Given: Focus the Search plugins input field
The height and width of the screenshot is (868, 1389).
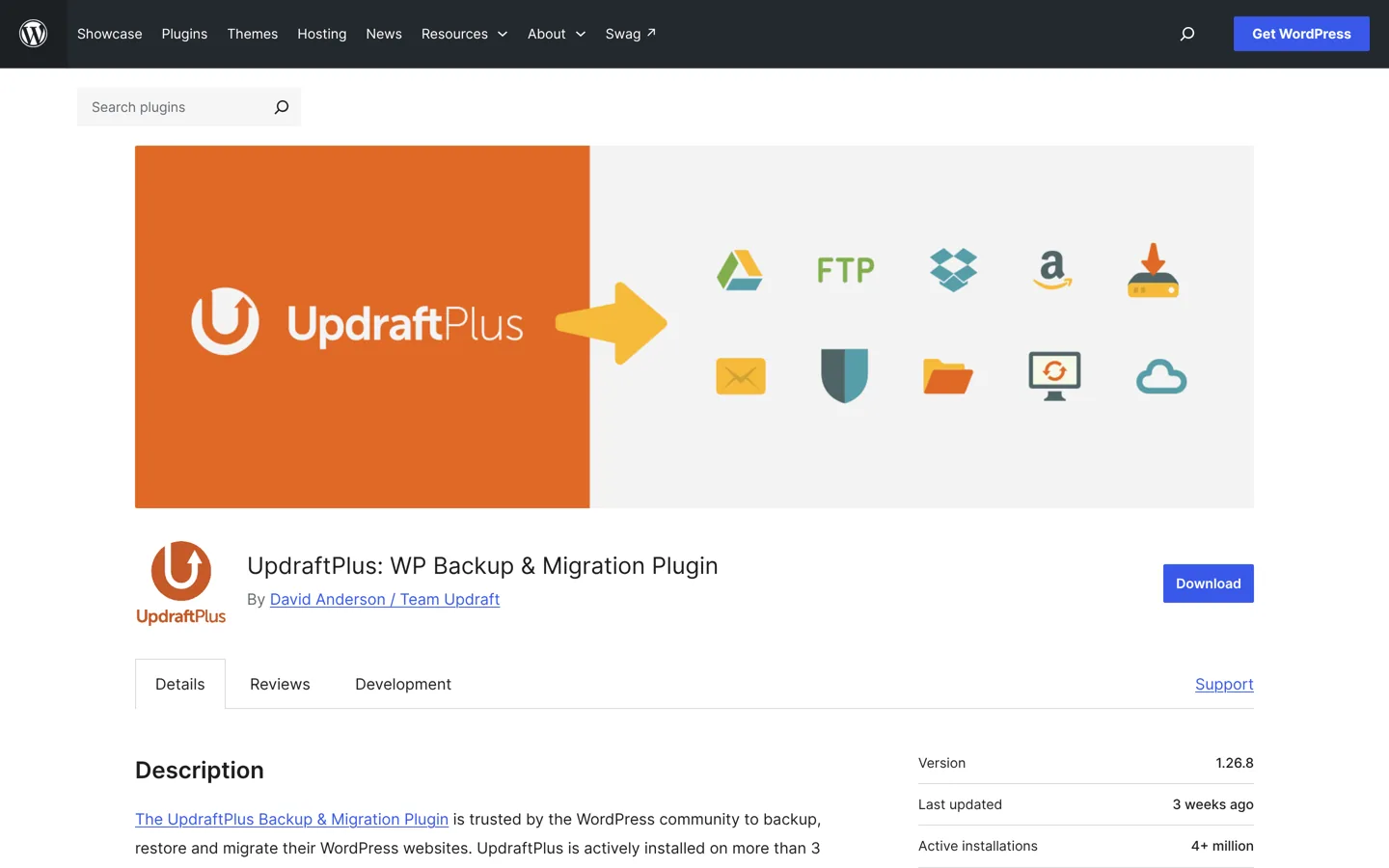Looking at the screenshot, I should [174, 107].
